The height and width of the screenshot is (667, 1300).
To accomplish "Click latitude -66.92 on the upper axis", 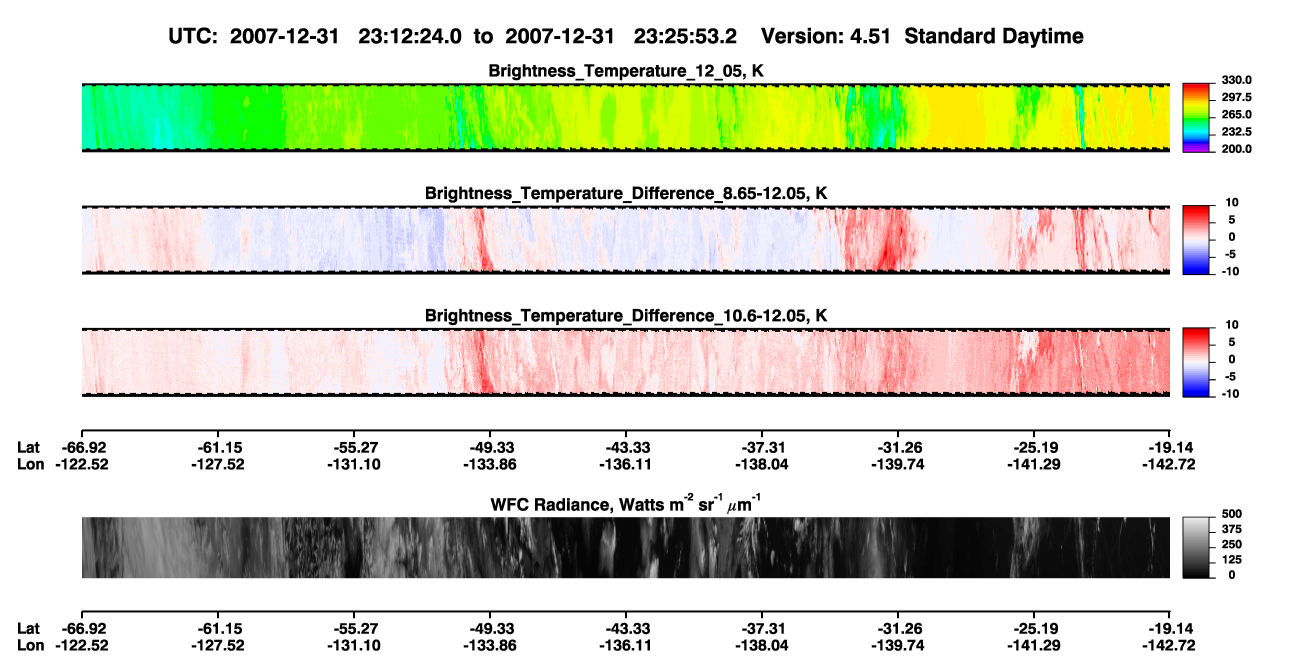I will (83, 447).
